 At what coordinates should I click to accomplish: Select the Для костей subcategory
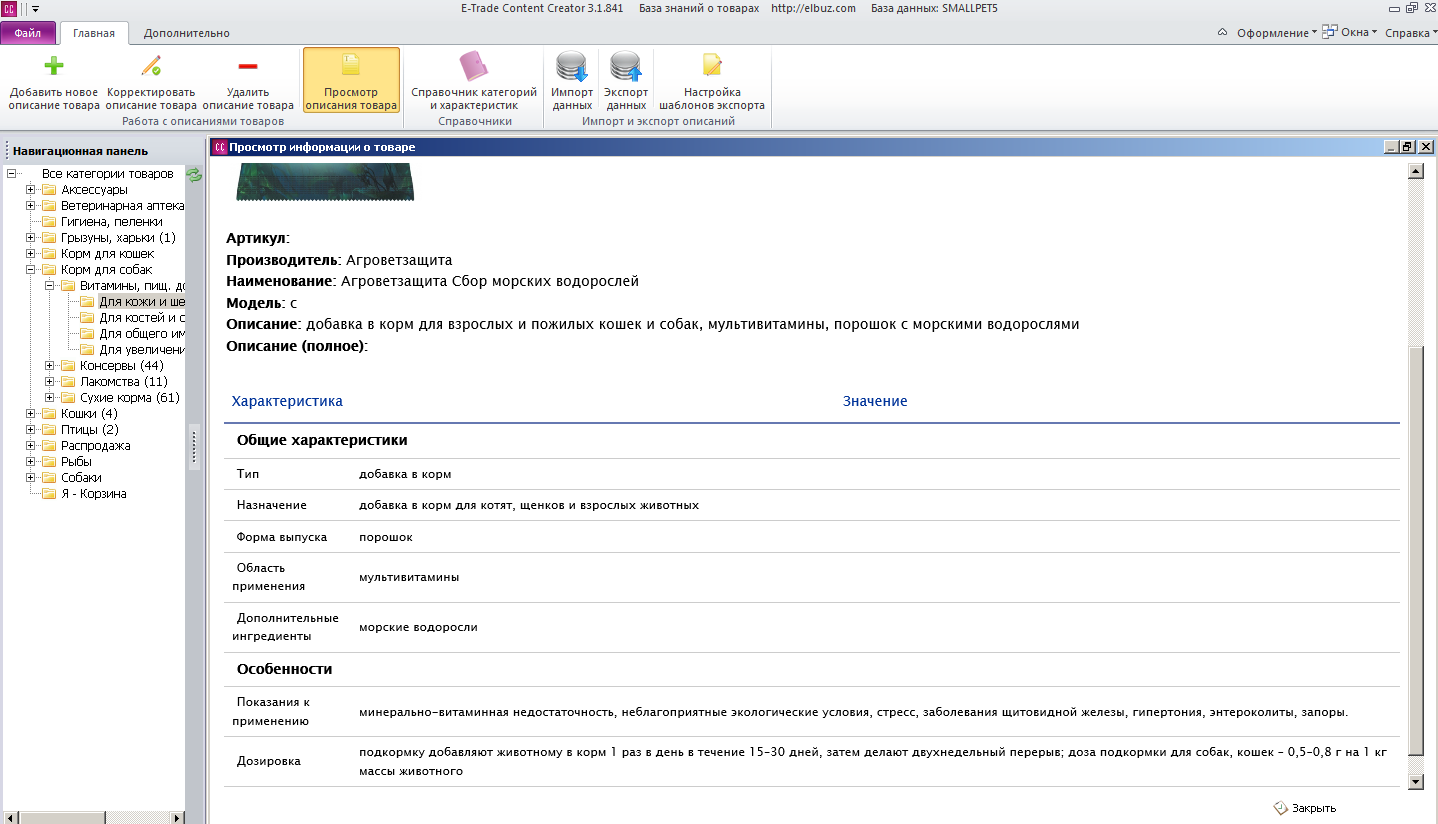pyautogui.click(x=141, y=318)
